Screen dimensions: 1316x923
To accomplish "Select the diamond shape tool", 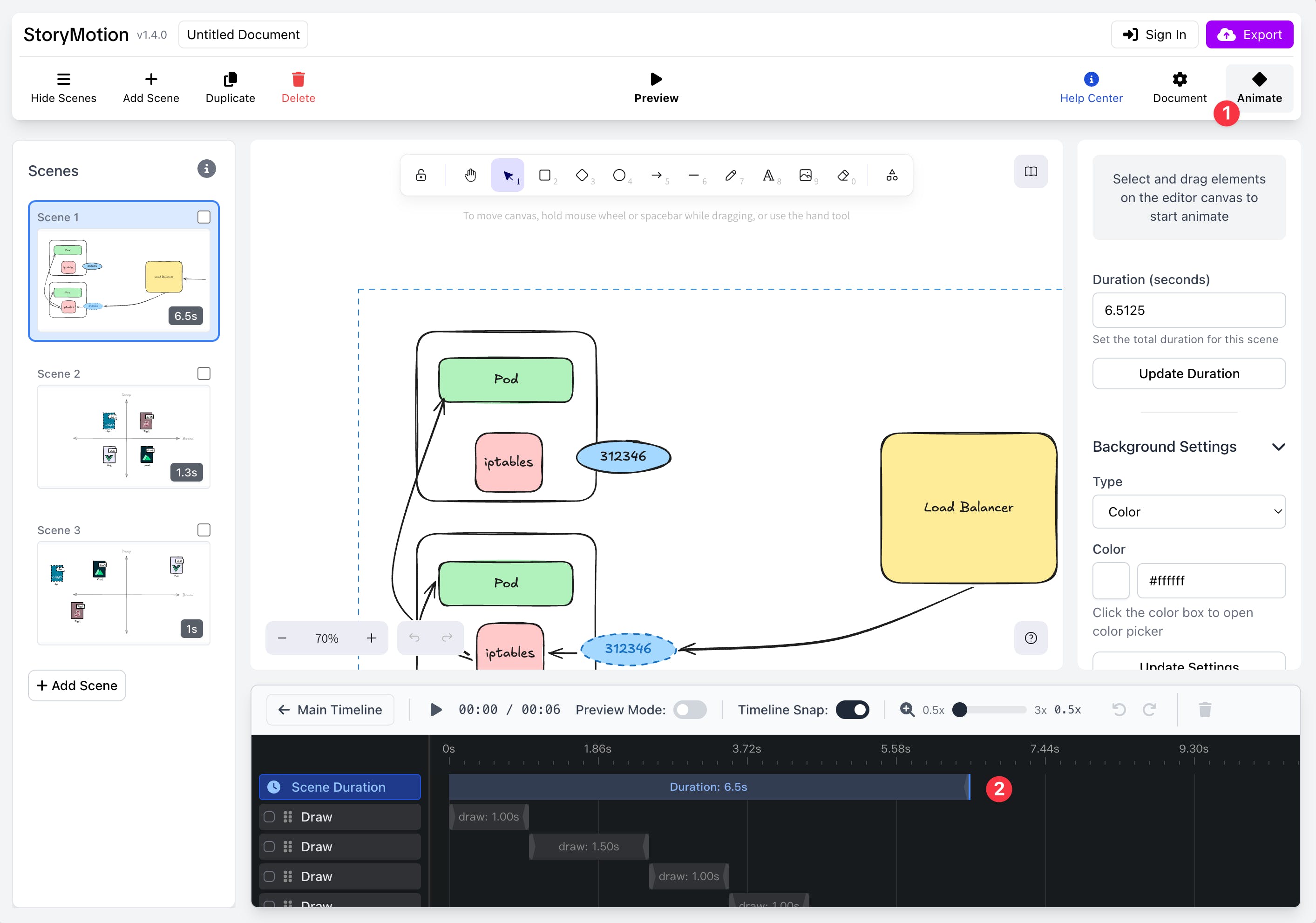I will (582, 175).
